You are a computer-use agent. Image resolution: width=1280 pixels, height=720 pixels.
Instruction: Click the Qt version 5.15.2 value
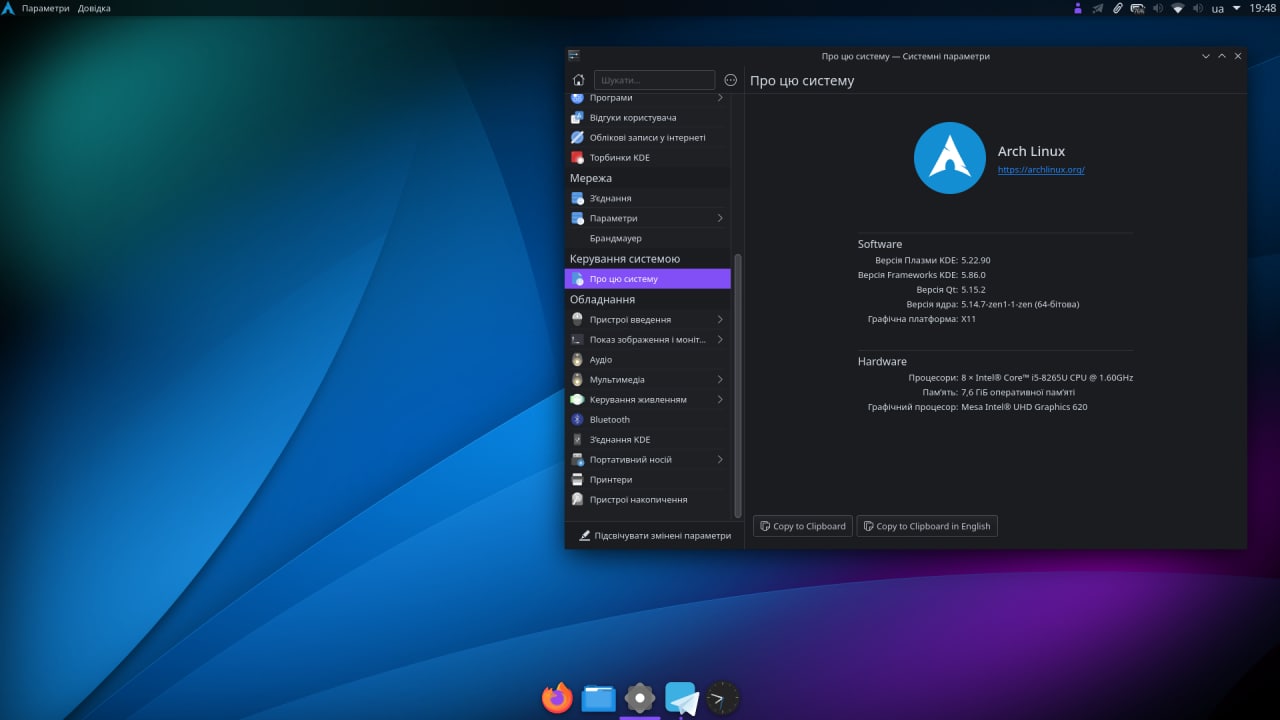coord(973,290)
